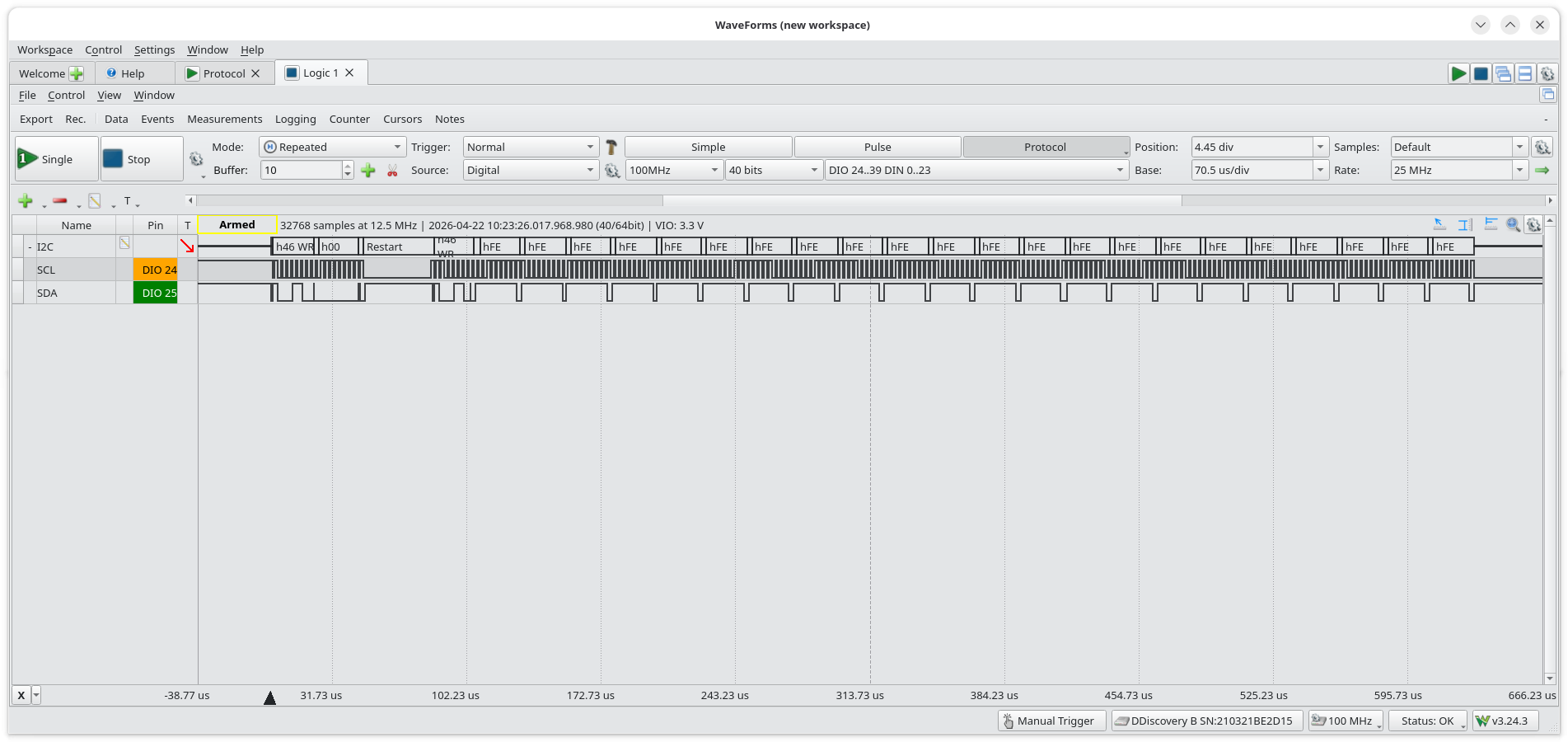
Task: Click the Manual Trigger button
Action: tap(1052, 721)
